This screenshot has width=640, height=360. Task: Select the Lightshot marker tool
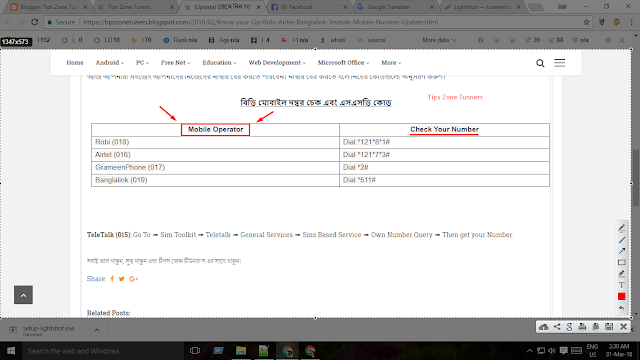pos(622,273)
